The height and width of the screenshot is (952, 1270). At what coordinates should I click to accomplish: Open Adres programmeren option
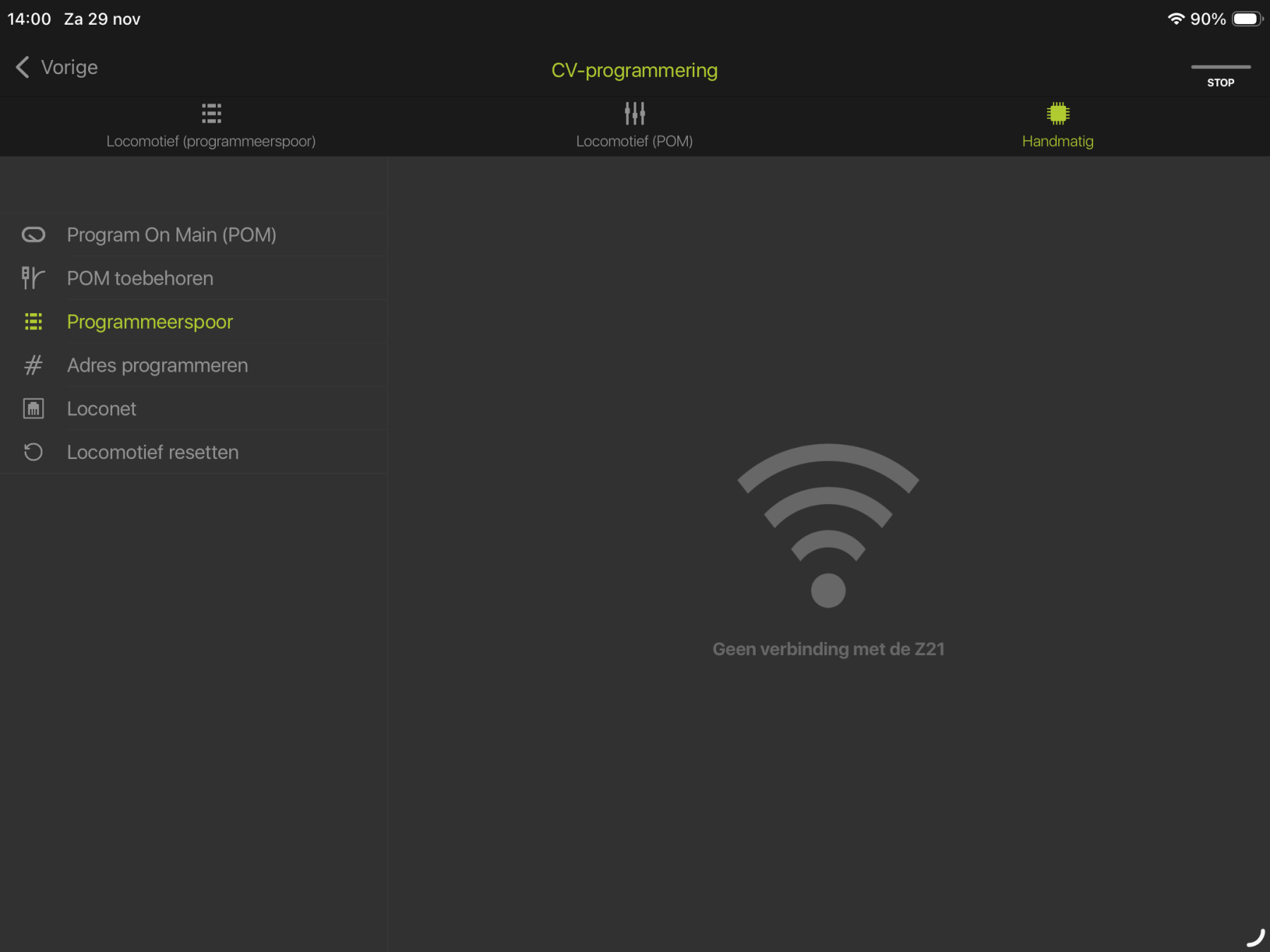point(157,365)
